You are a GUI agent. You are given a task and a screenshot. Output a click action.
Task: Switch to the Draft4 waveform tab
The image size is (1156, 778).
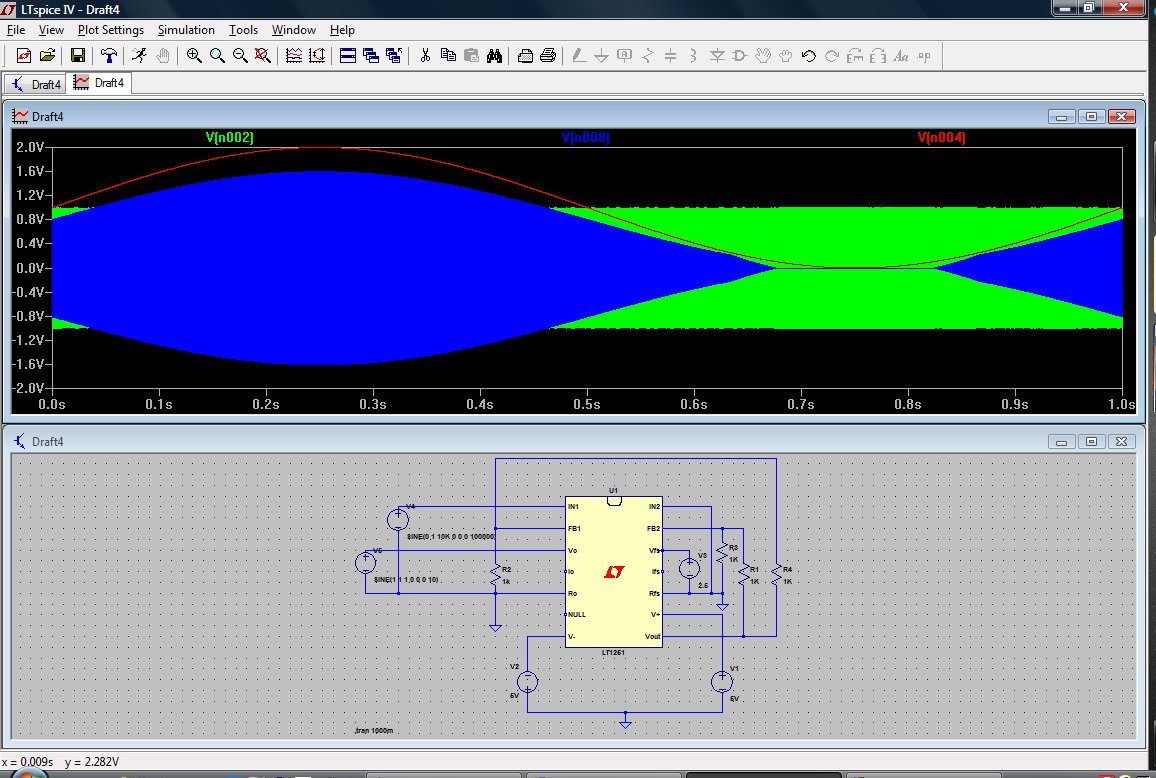[99, 83]
